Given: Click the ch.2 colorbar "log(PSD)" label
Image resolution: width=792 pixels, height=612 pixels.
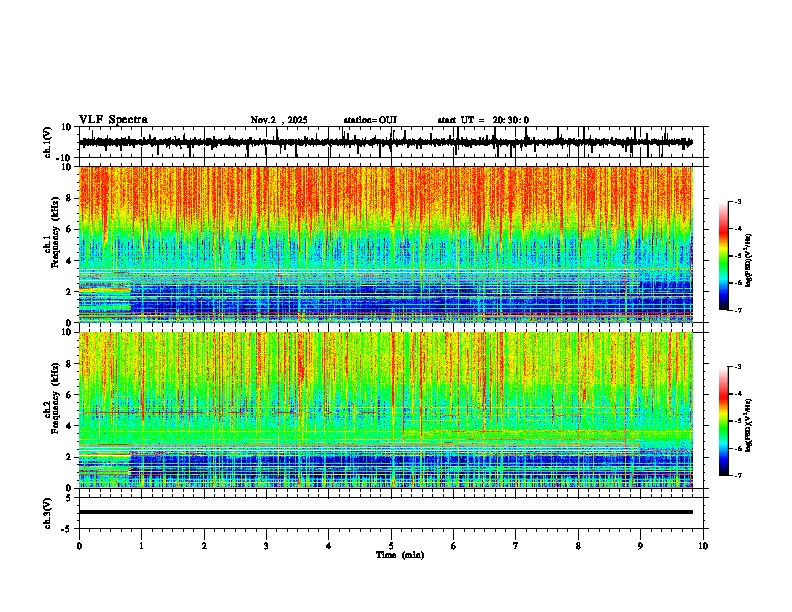Looking at the screenshot, I should click(x=748, y=425).
